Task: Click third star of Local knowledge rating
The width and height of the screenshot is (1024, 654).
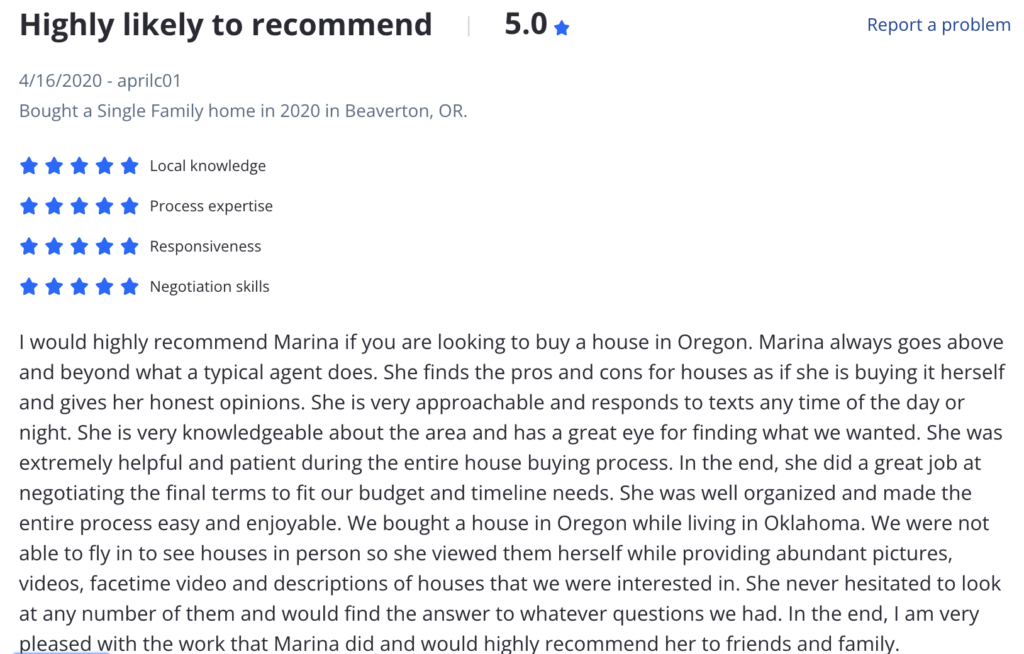Action: click(79, 166)
